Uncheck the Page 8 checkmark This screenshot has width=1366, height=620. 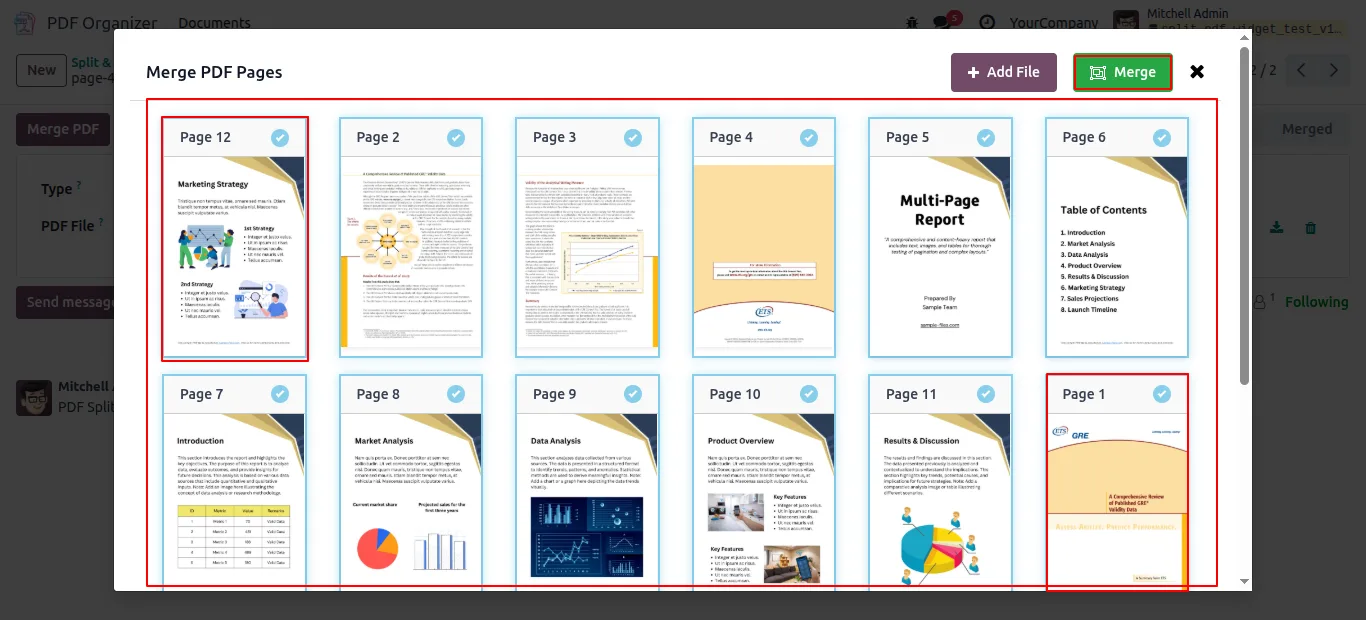[456, 395]
